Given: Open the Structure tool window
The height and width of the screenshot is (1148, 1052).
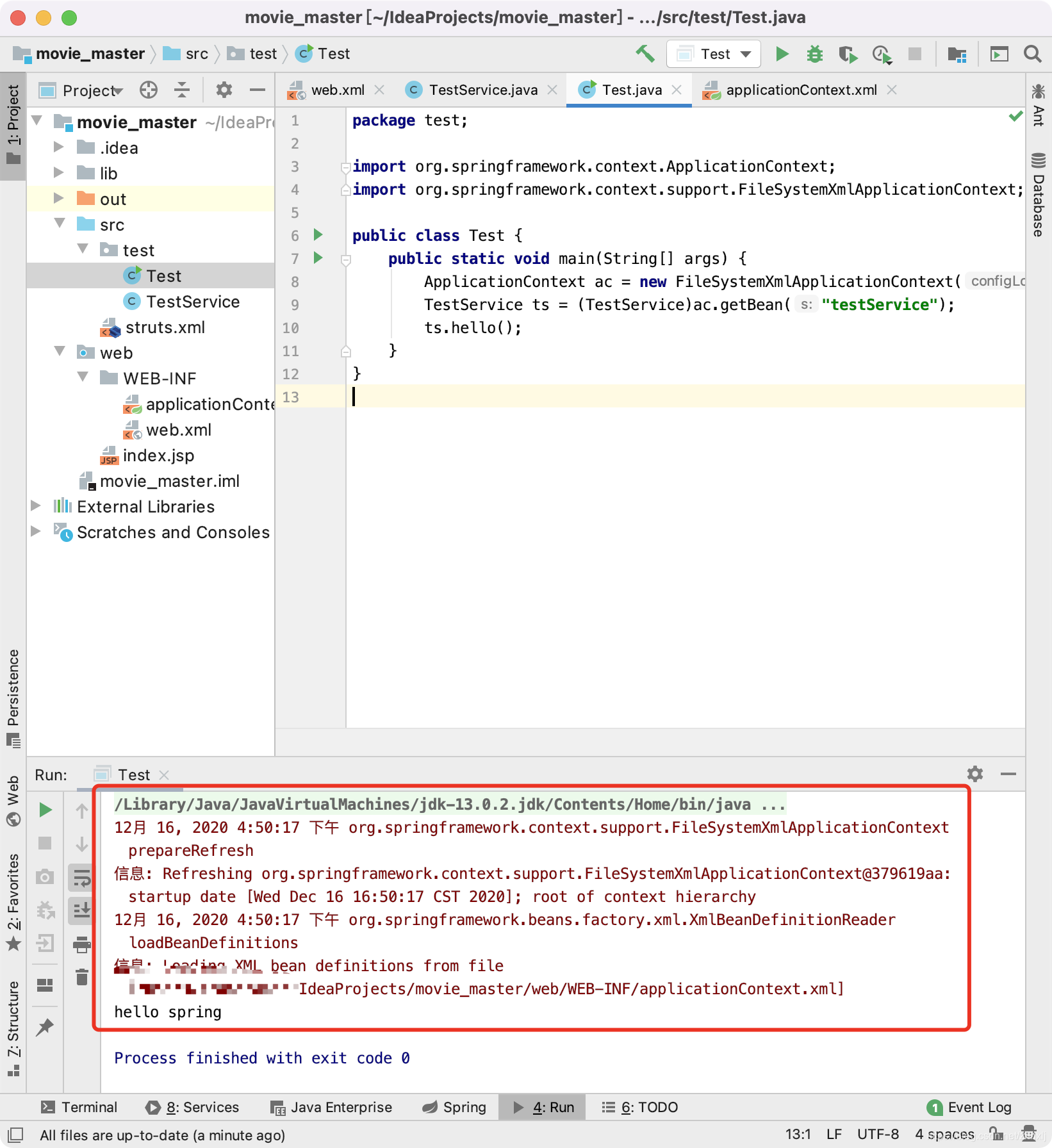Looking at the screenshot, I should point(13,1028).
